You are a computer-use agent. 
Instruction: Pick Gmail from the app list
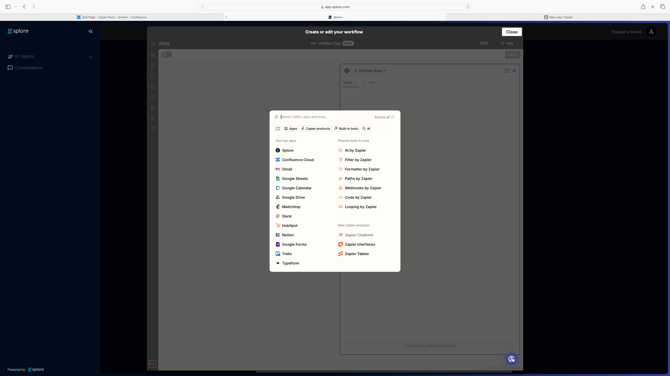[x=284, y=169]
